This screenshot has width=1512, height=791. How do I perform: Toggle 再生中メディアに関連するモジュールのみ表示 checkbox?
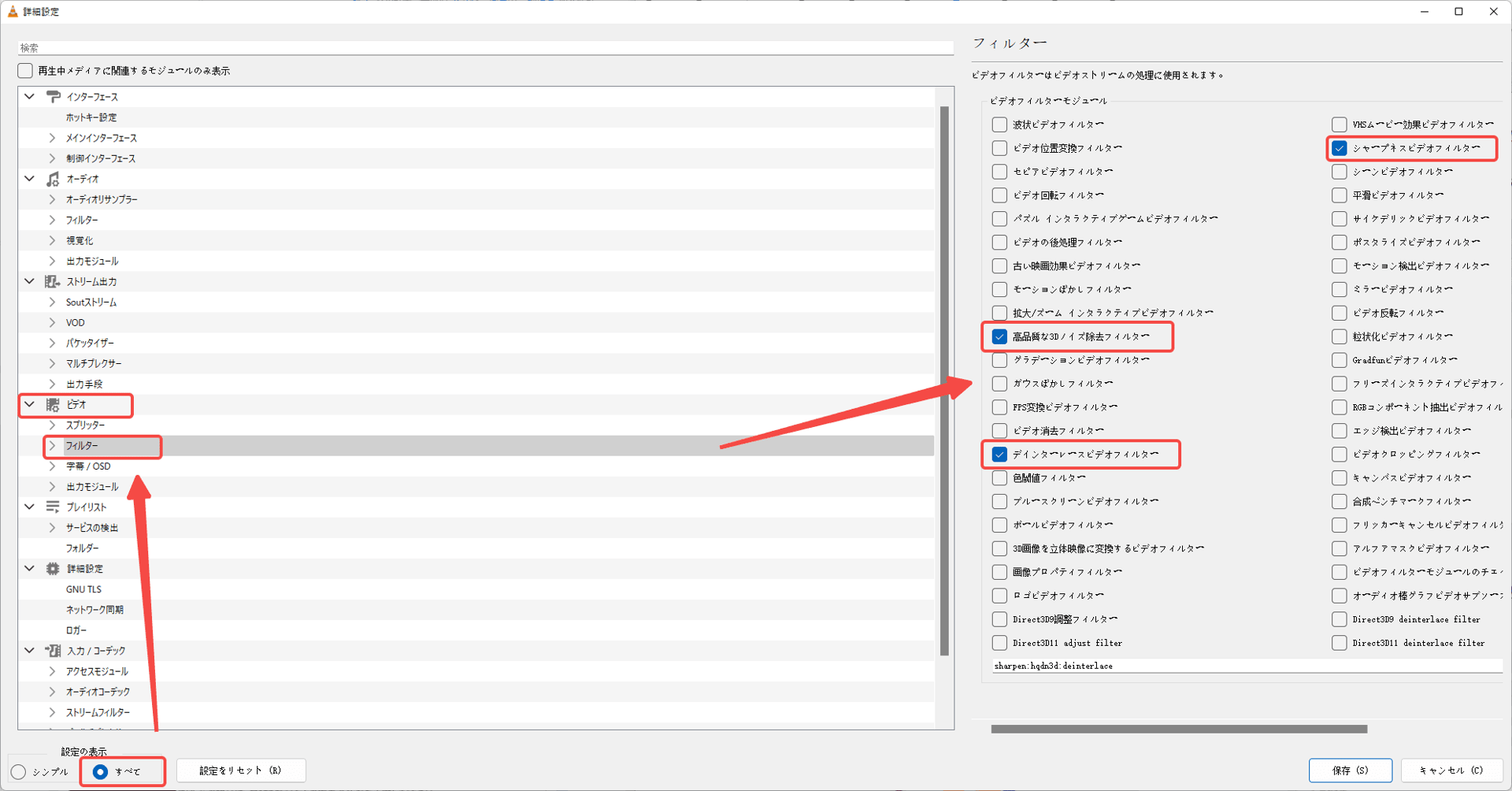pyautogui.click(x=26, y=71)
